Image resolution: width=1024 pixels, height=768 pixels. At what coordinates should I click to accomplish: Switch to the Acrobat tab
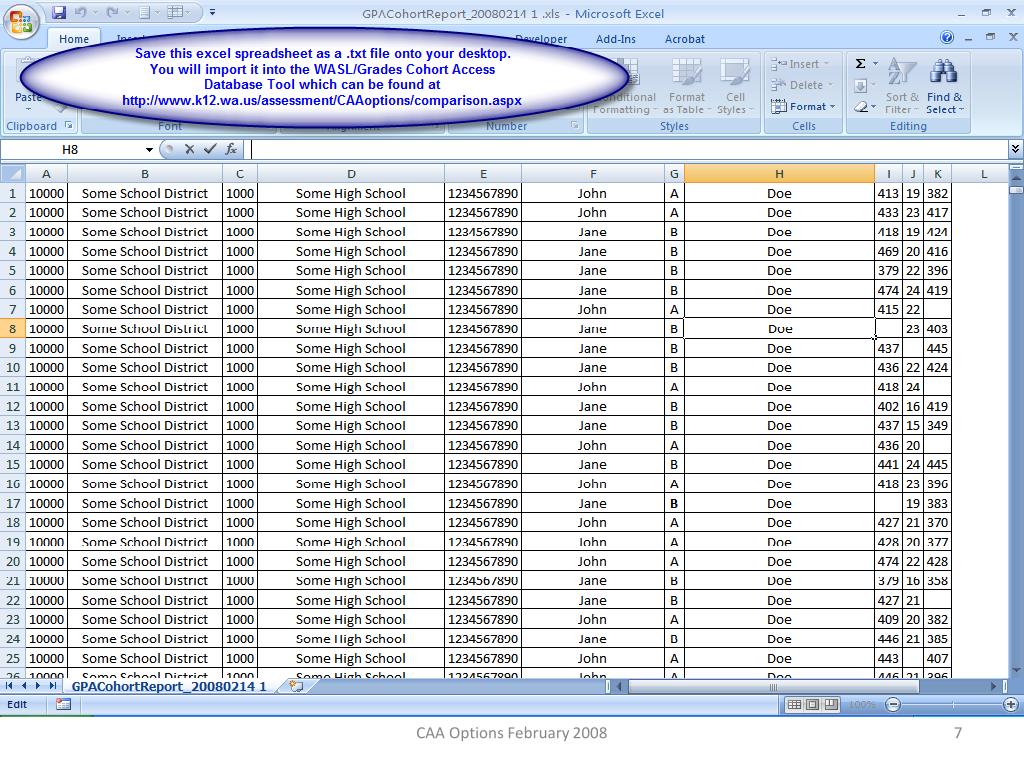[684, 39]
